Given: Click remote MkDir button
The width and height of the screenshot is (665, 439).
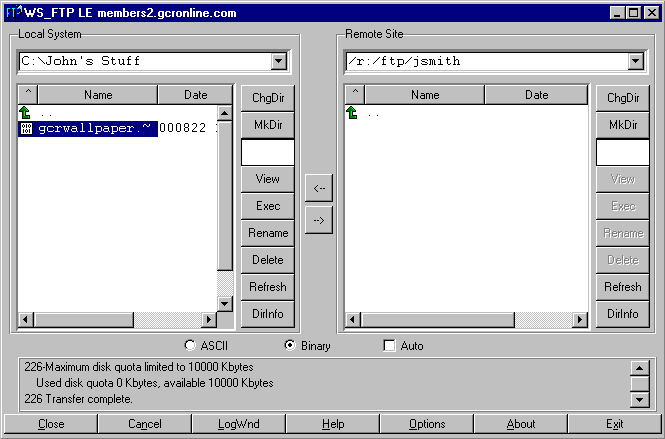Looking at the screenshot, I should coord(623,125).
